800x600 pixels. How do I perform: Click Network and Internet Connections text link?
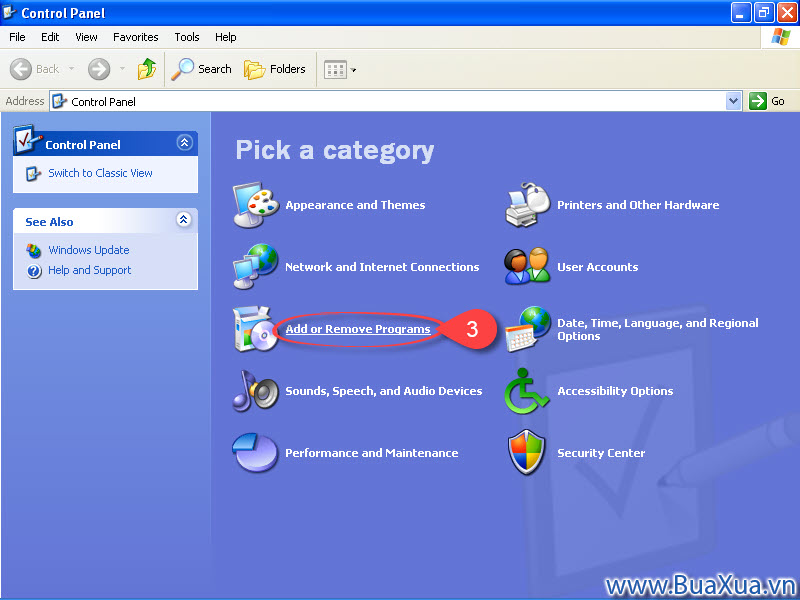coord(382,267)
